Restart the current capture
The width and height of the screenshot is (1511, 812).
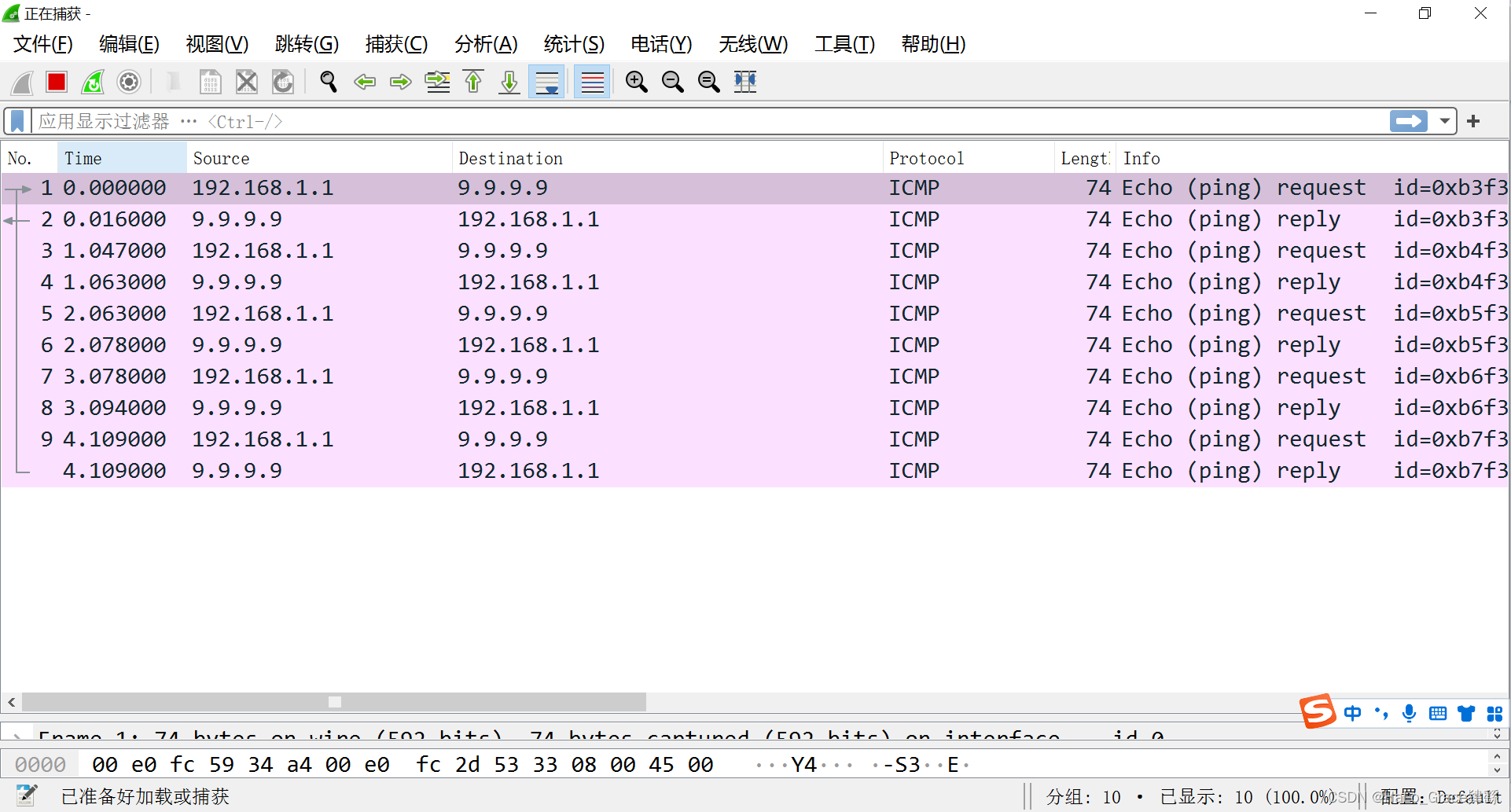pos(93,82)
